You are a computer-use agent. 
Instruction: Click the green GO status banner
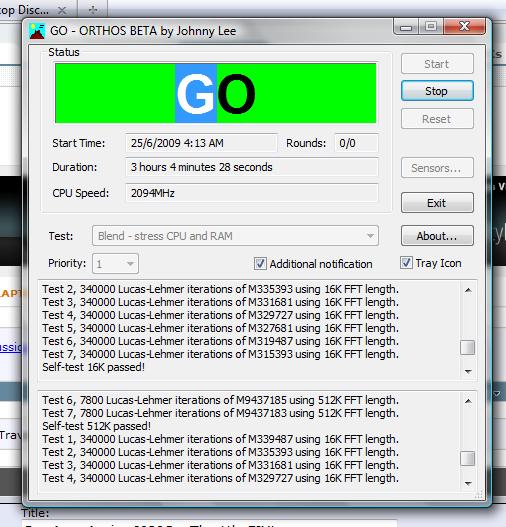[215, 93]
